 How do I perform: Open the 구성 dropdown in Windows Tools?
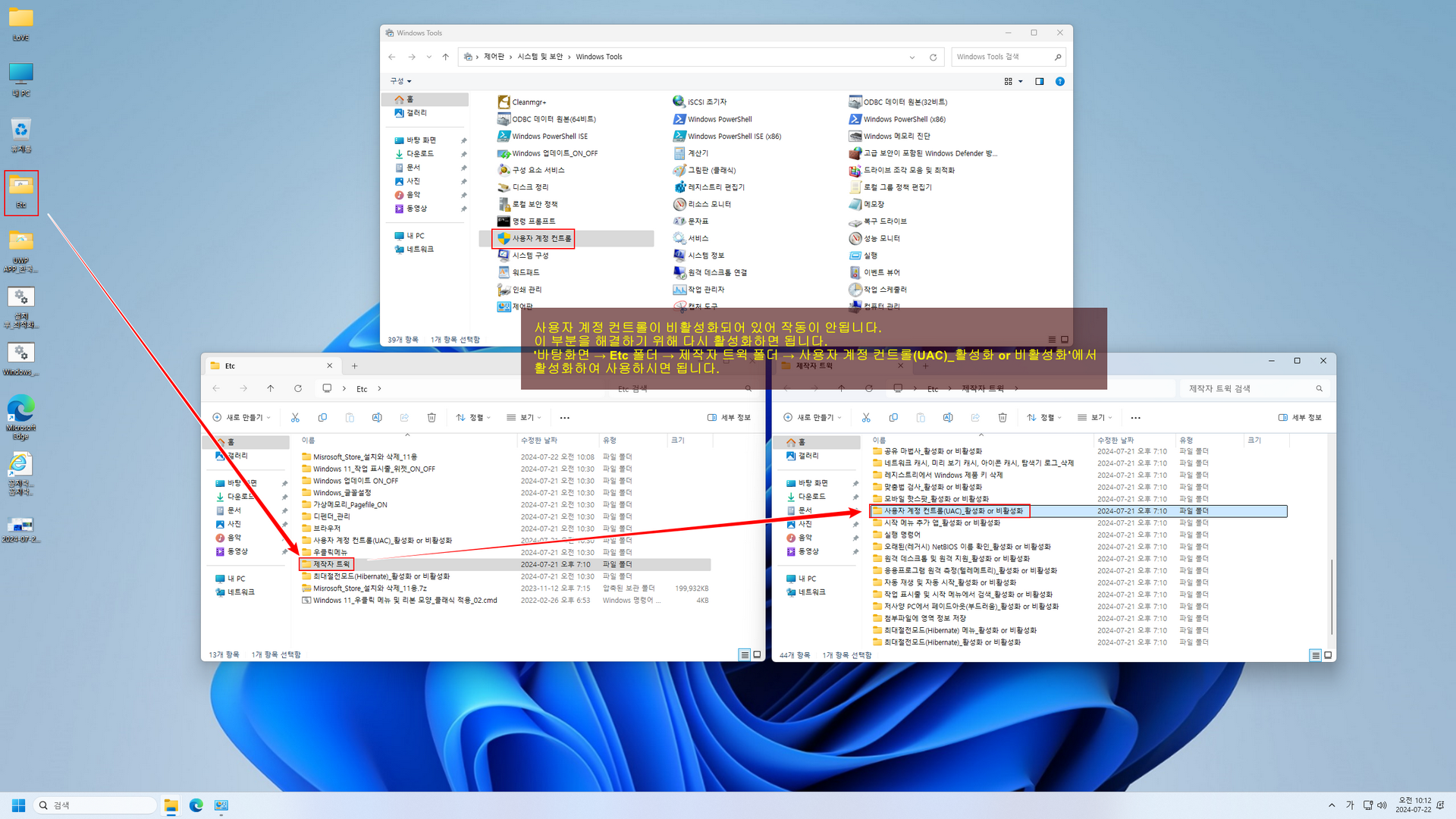[x=400, y=81]
